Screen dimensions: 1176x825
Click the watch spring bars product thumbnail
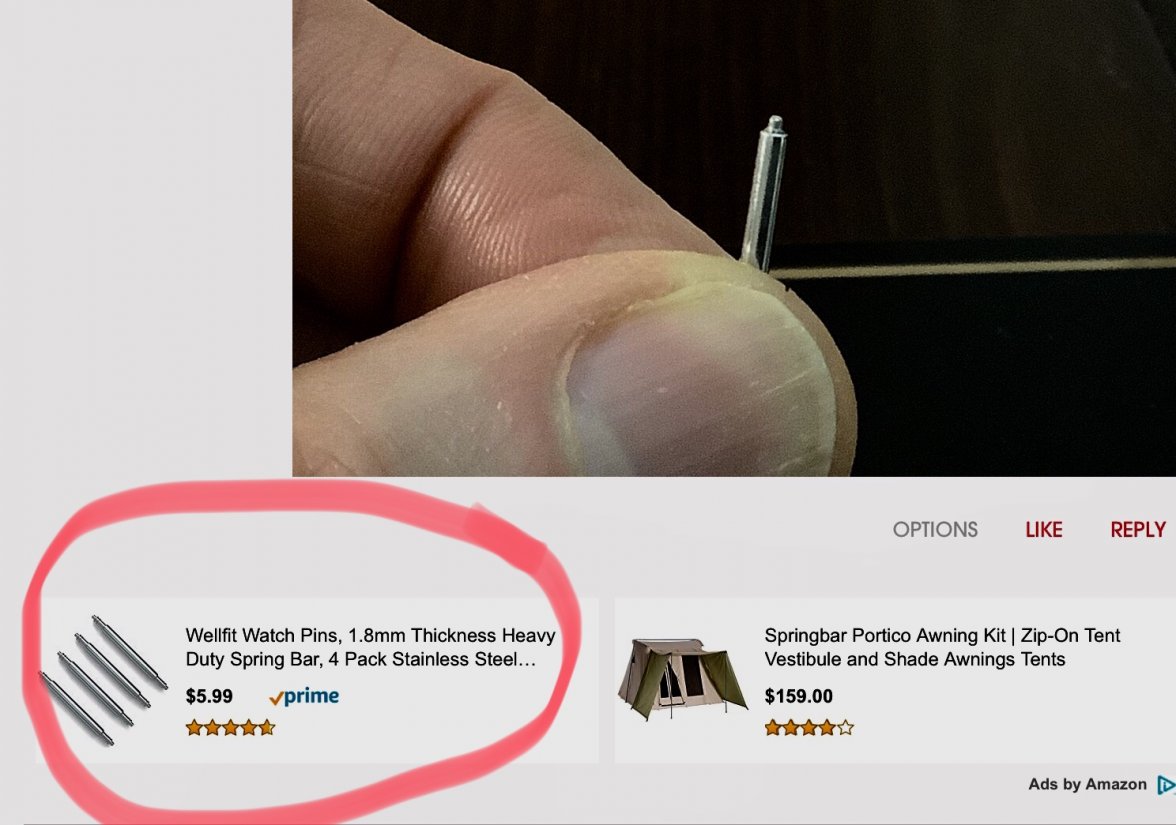pos(103,680)
